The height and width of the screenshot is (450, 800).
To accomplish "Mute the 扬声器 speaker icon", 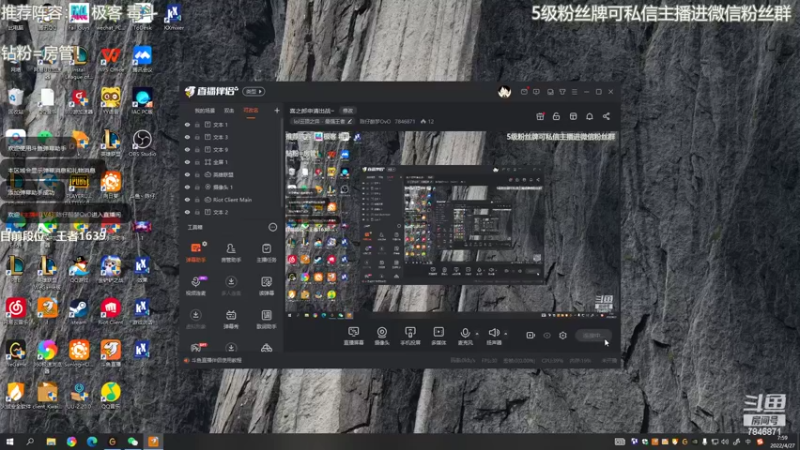I will [493, 333].
